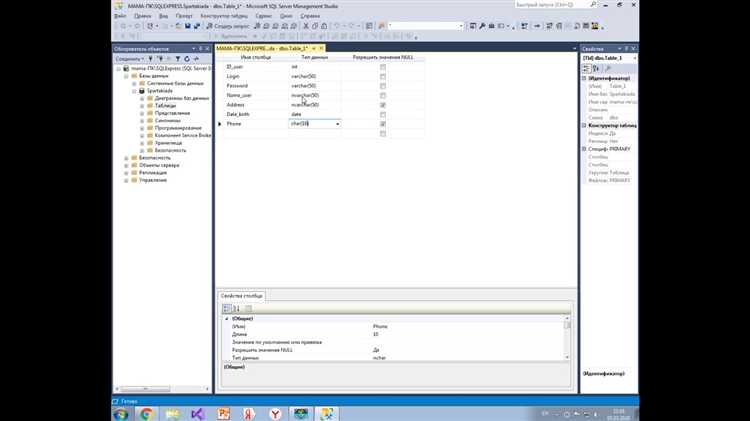Toggle Allow Nulls checkbox for ID_user row
This screenshot has width=750, height=421.
[383, 67]
